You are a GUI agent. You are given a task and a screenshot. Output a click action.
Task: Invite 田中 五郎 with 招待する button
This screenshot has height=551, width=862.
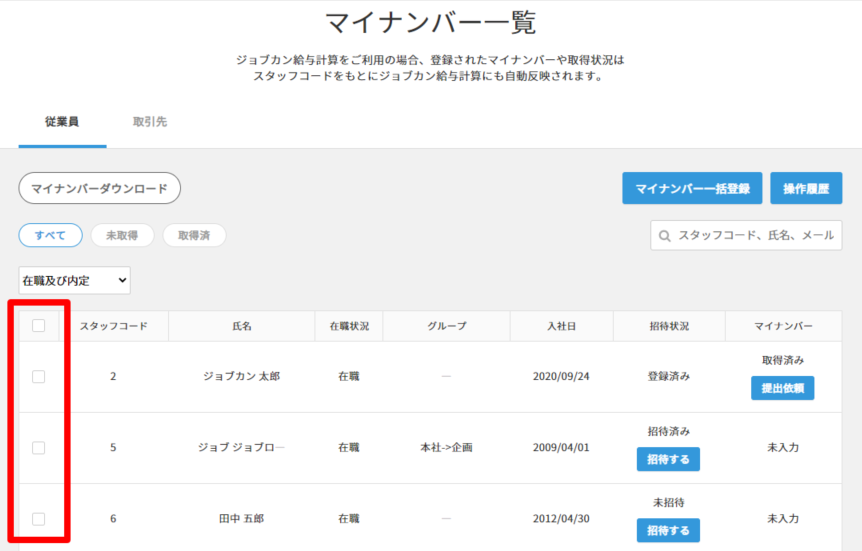tap(668, 530)
